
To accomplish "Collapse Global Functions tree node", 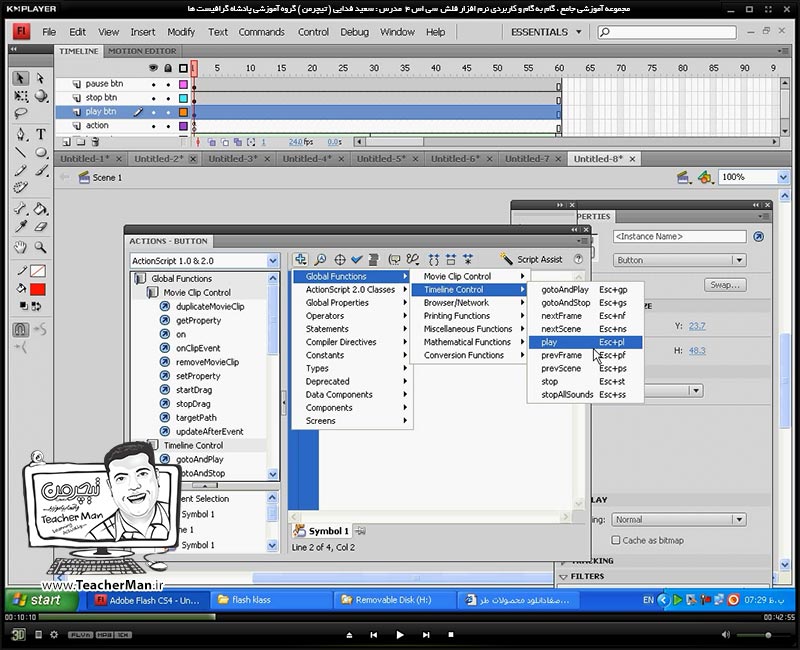I will click(x=140, y=279).
